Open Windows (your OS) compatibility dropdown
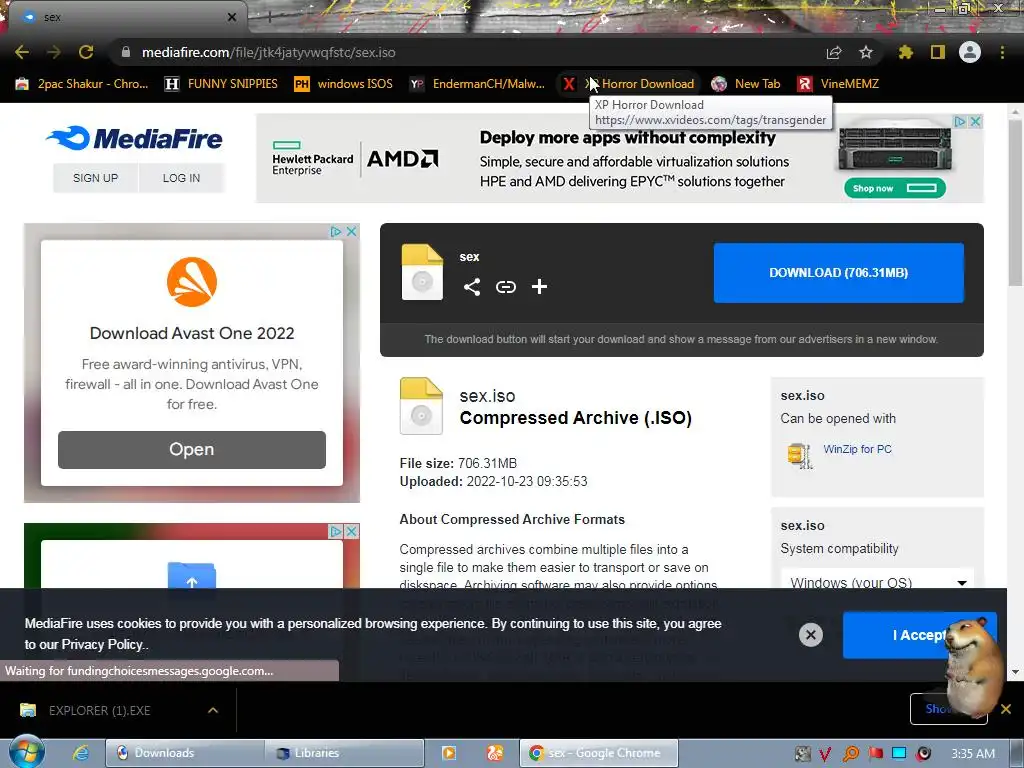 click(876, 582)
